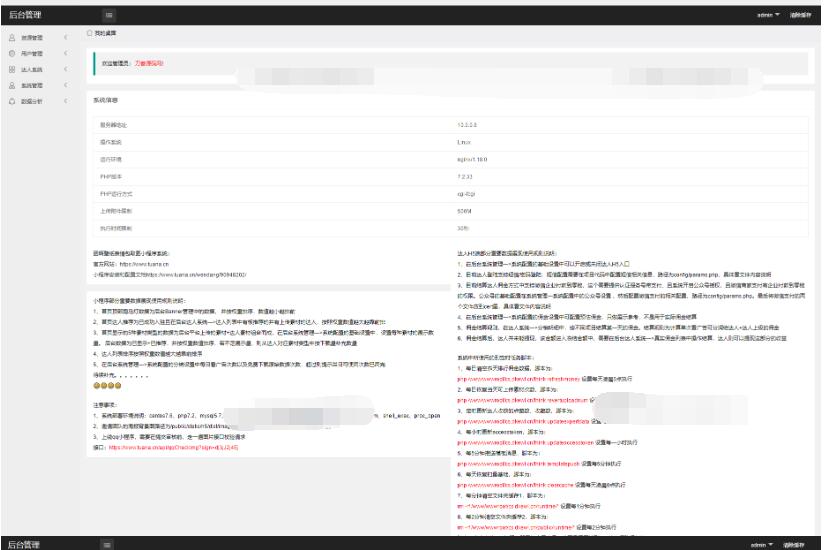Click 清除缓存 in the bottom header bar
Image resolution: width=827 pixels, height=550 pixels.
point(793,545)
